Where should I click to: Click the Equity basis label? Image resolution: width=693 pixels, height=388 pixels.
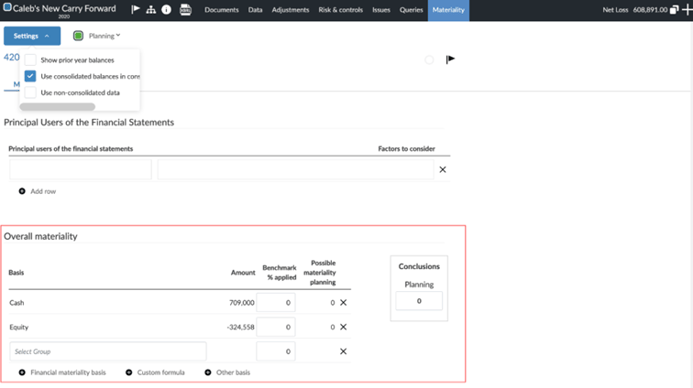[x=19, y=327]
